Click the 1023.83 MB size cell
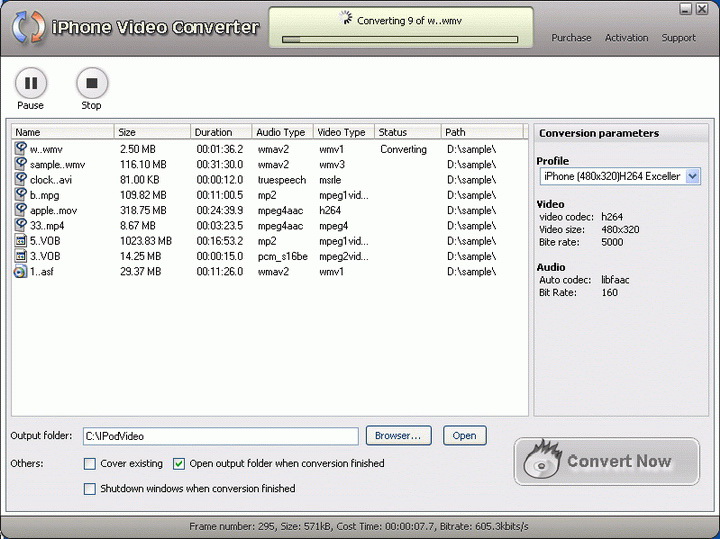 [x=146, y=241]
